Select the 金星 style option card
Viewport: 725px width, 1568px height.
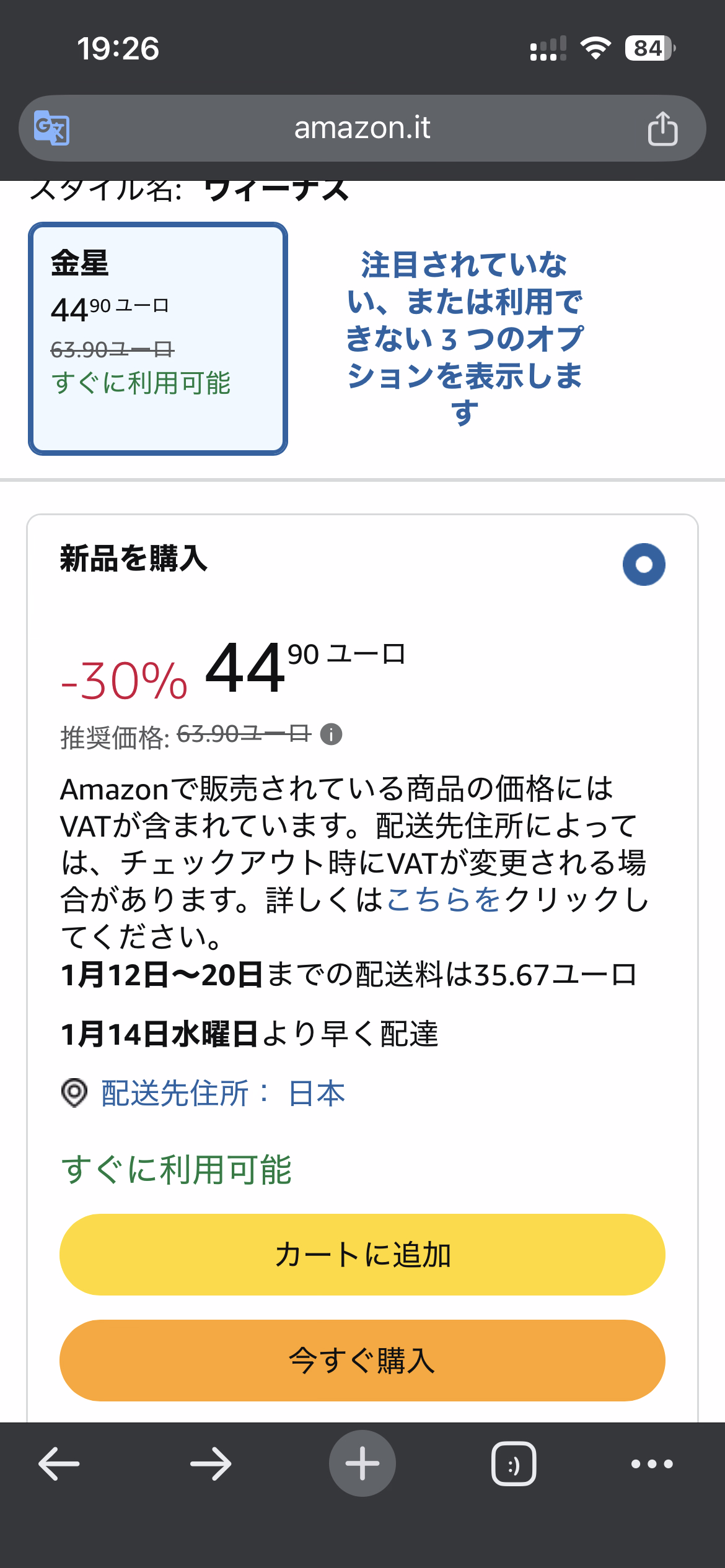tap(157, 339)
